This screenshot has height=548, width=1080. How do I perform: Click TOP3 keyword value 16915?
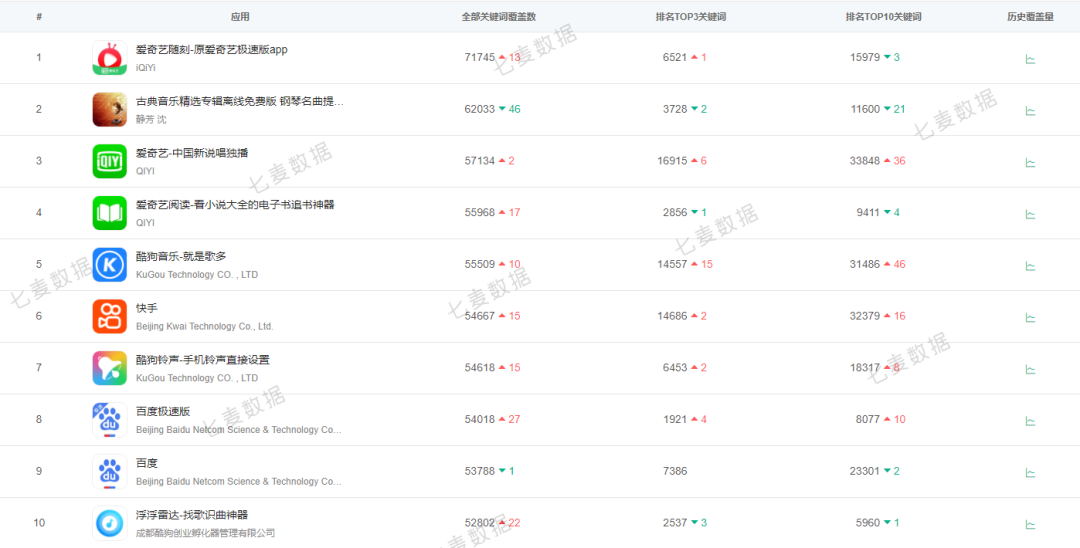pyautogui.click(x=672, y=161)
